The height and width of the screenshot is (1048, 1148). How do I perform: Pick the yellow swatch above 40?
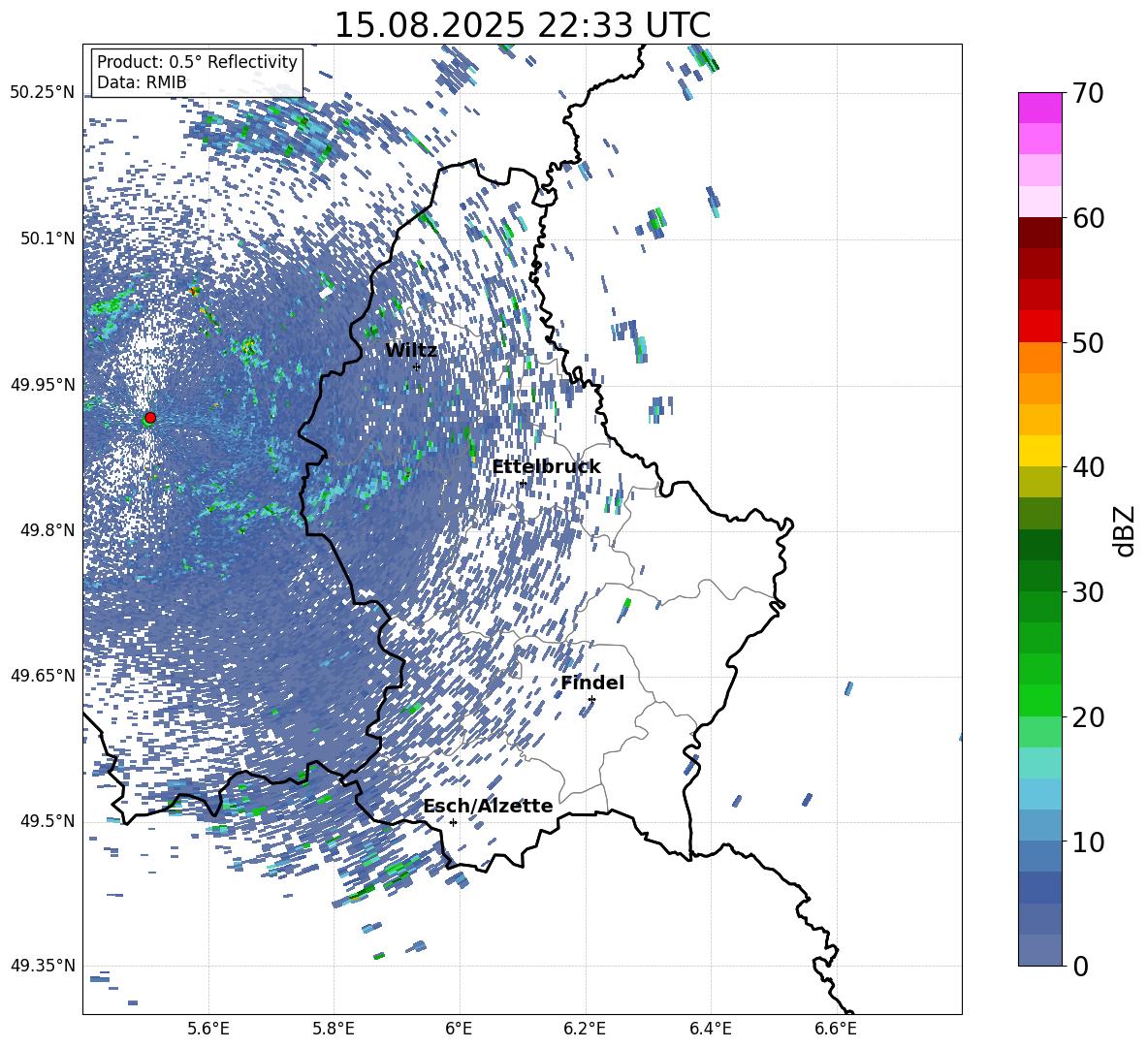click(1040, 451)
